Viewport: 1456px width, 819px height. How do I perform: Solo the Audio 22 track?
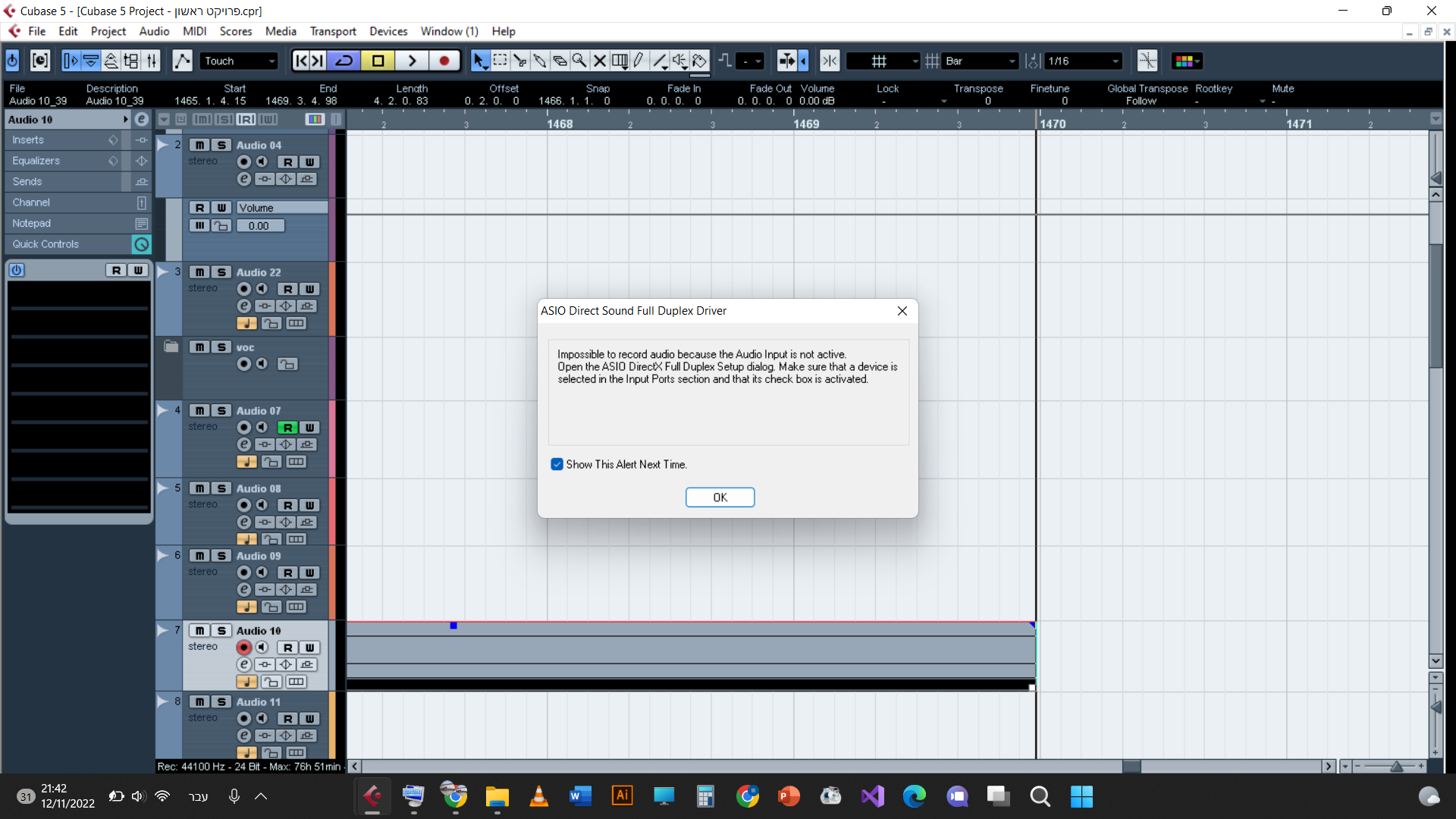[221, 272]
